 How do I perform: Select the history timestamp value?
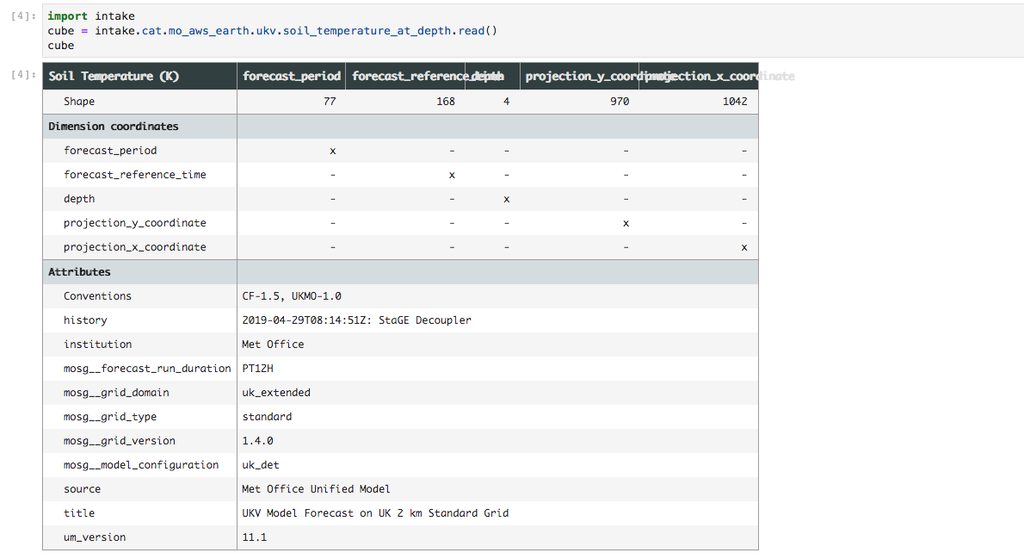point(356,320)
